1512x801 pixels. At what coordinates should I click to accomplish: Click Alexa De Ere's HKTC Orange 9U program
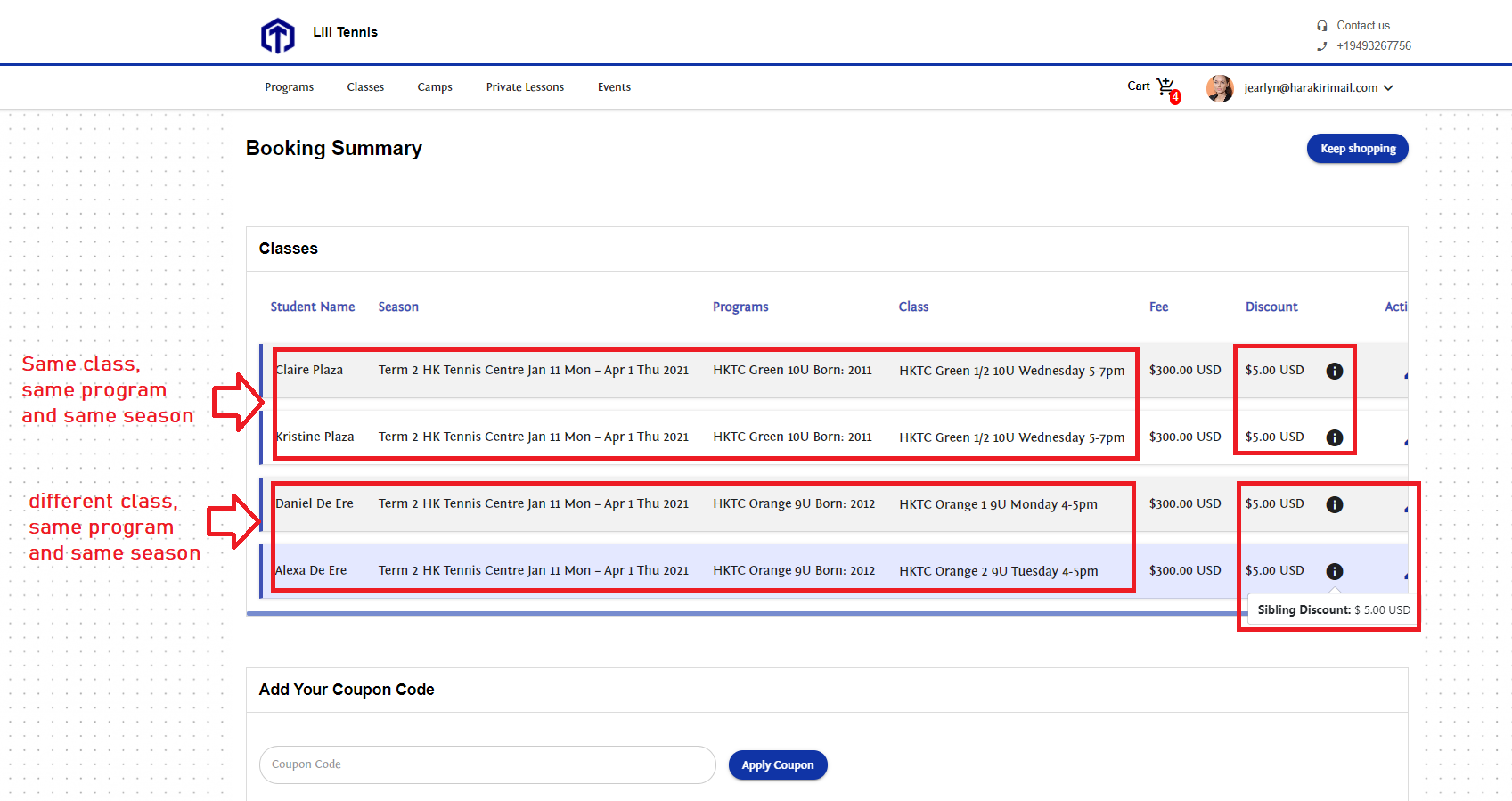pyautogui.click(x=794, y=570)
